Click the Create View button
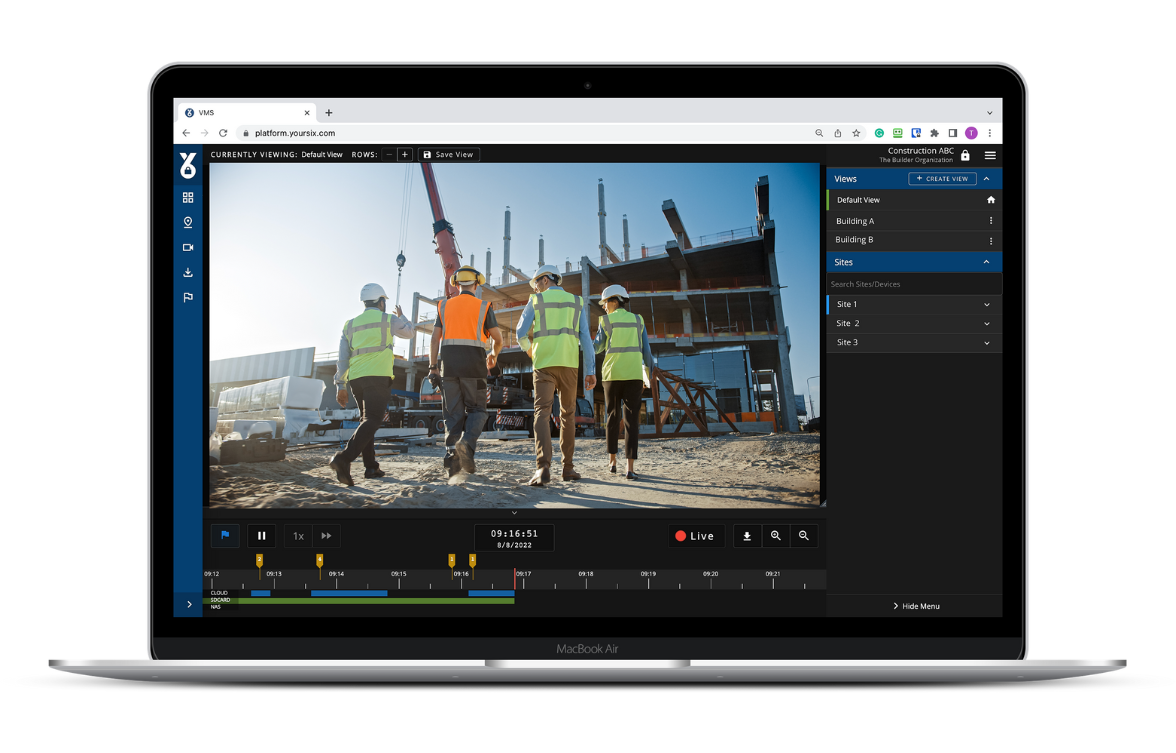Screen dimensions: 1176x753 (942, 179)
